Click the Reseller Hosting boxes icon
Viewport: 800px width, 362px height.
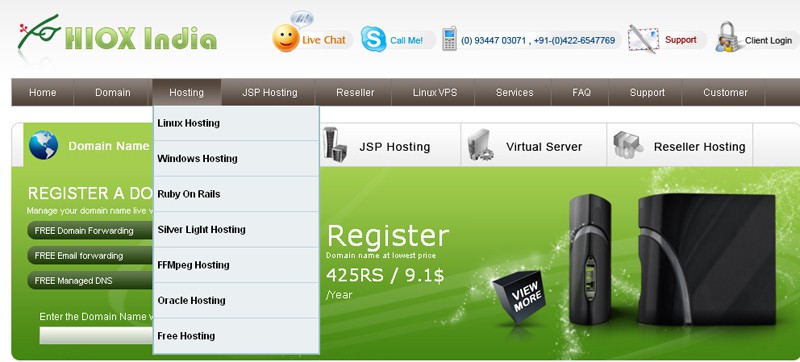pyautogui.click(x=628, y=145)
